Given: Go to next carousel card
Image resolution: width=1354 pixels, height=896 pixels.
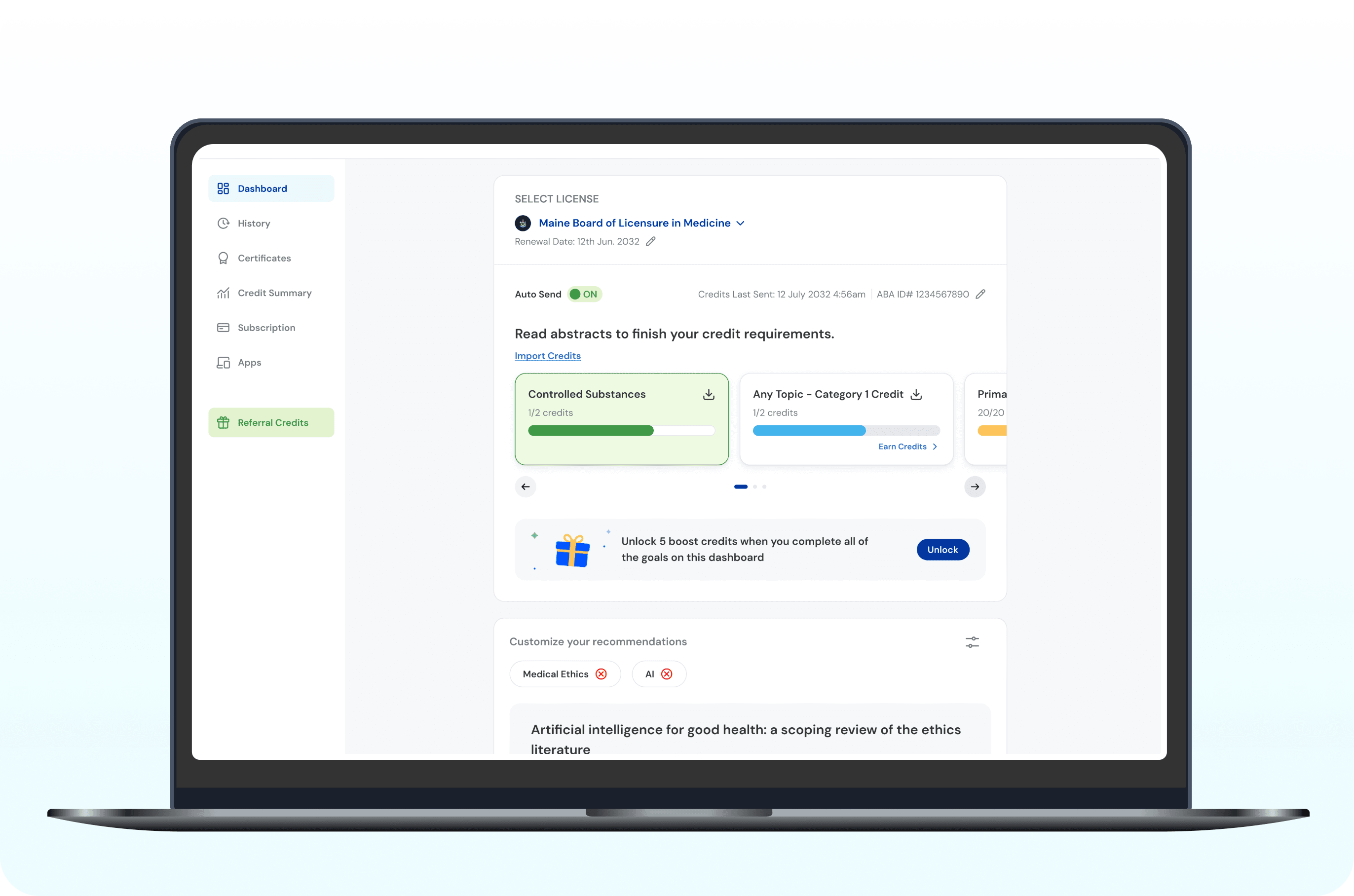Looking at the screenshot, I should [x=975, y=487].
